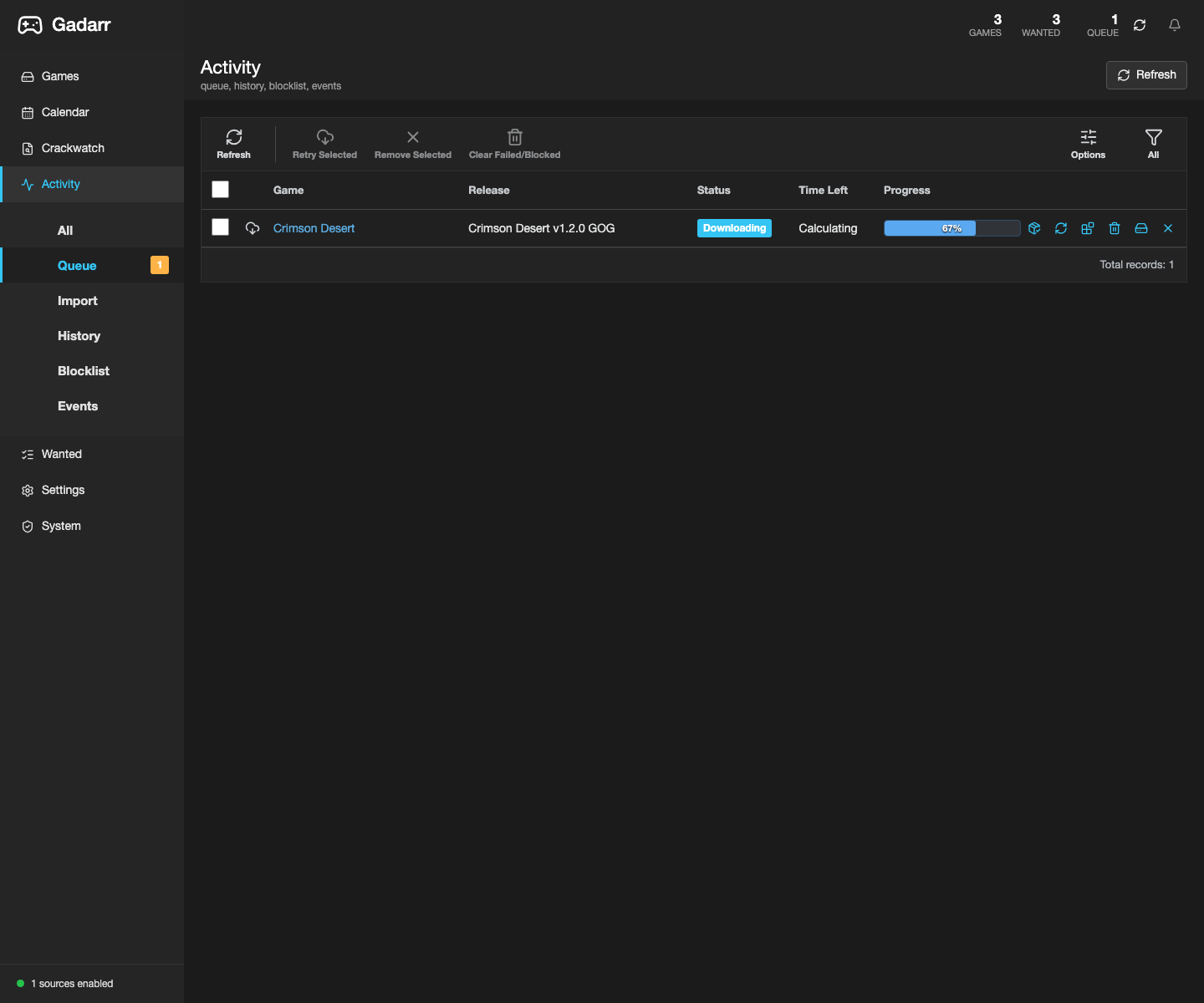Click the Refresh button at top right
Viewport: 1204px width, 1003px height.
point(1146,75)
